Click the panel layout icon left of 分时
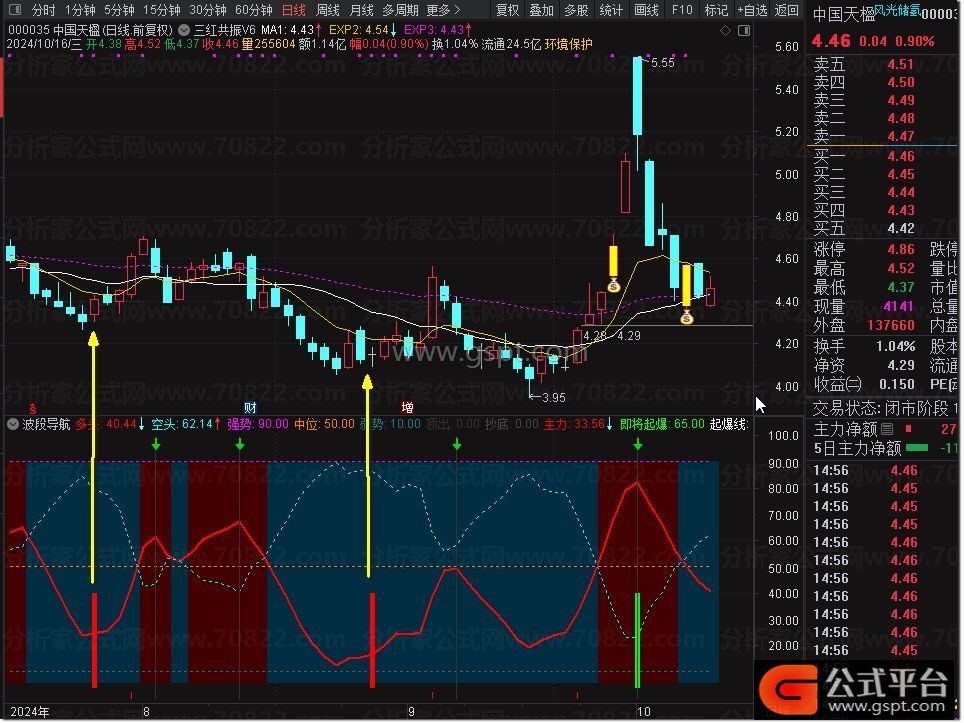Image resolution: width=964 pixels, height=723 pixels. click(15, 10)
